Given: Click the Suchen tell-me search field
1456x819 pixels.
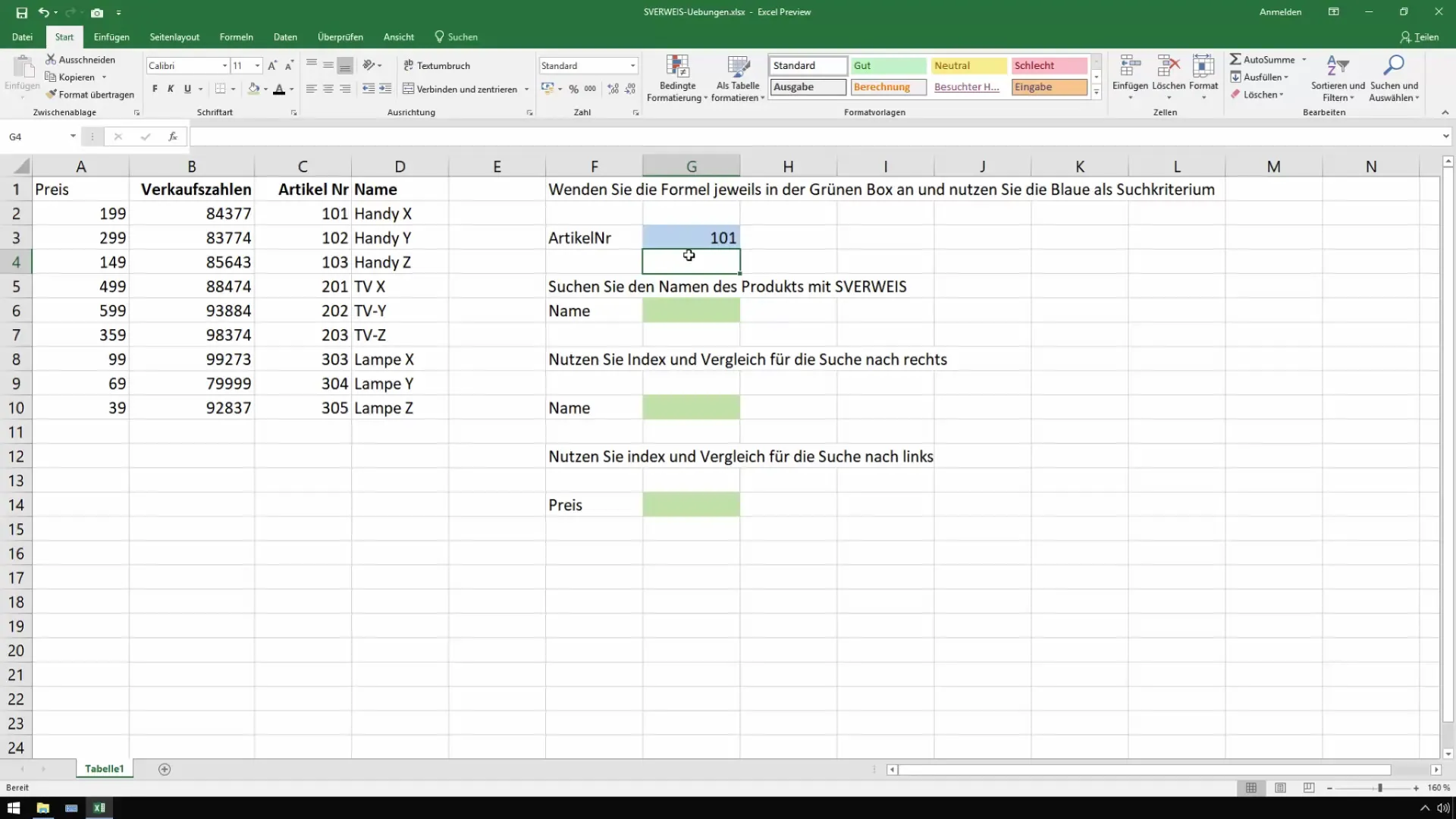Looking at the screenshot, I should 456,36.
